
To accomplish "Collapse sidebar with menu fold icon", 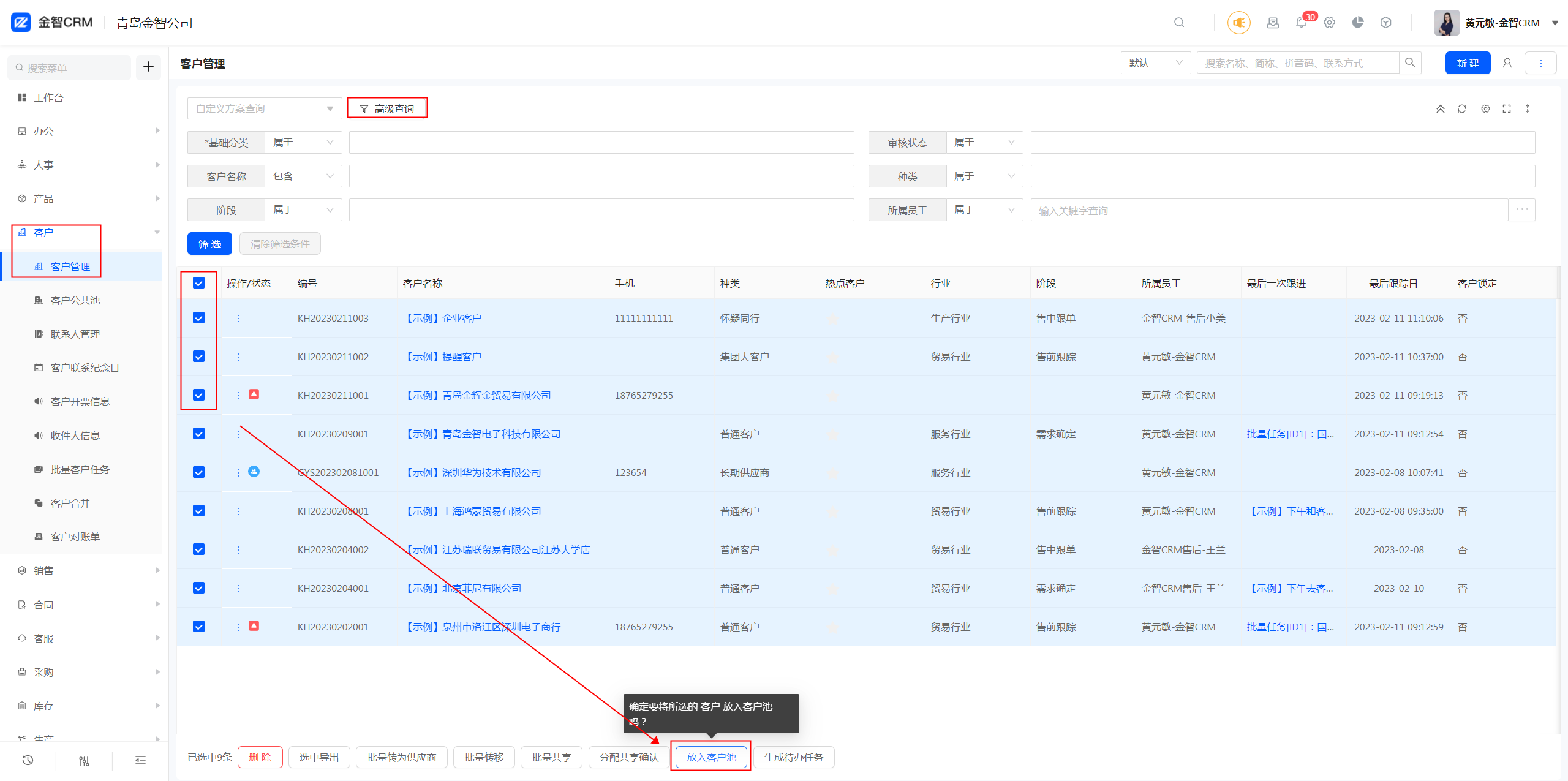I will pos(140,760).
